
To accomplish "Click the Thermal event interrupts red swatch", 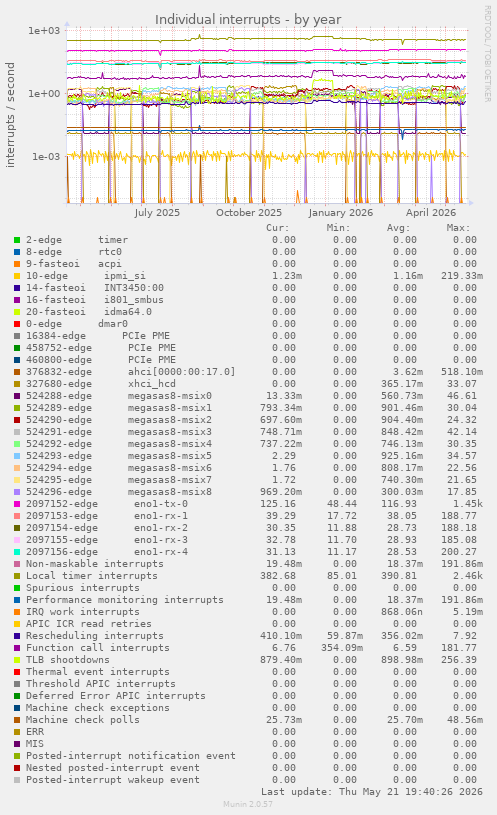I will (17, 672).
